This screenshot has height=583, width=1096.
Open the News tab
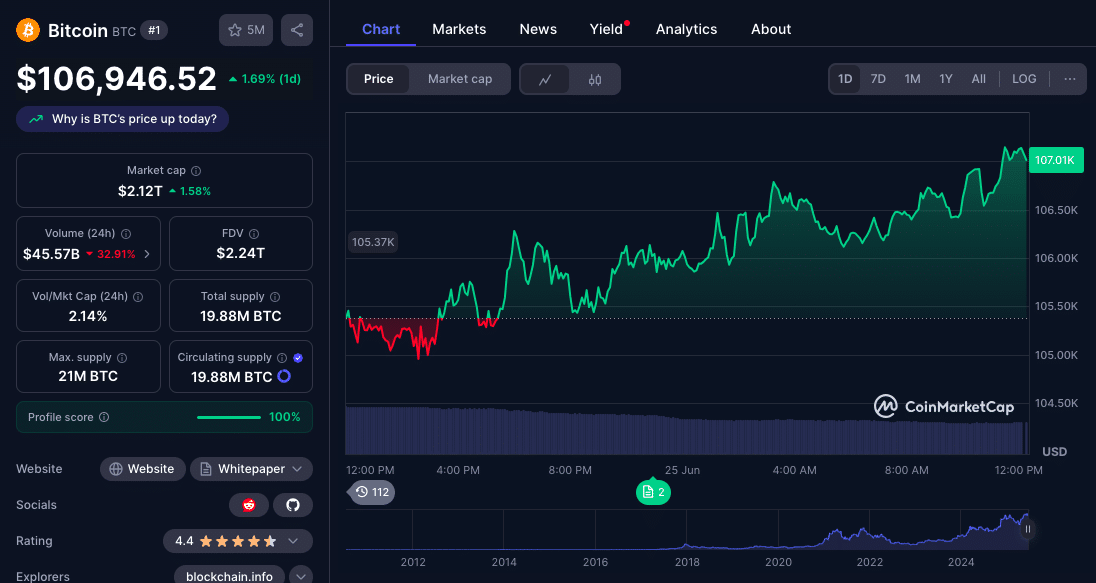click(x=538, y=29)
